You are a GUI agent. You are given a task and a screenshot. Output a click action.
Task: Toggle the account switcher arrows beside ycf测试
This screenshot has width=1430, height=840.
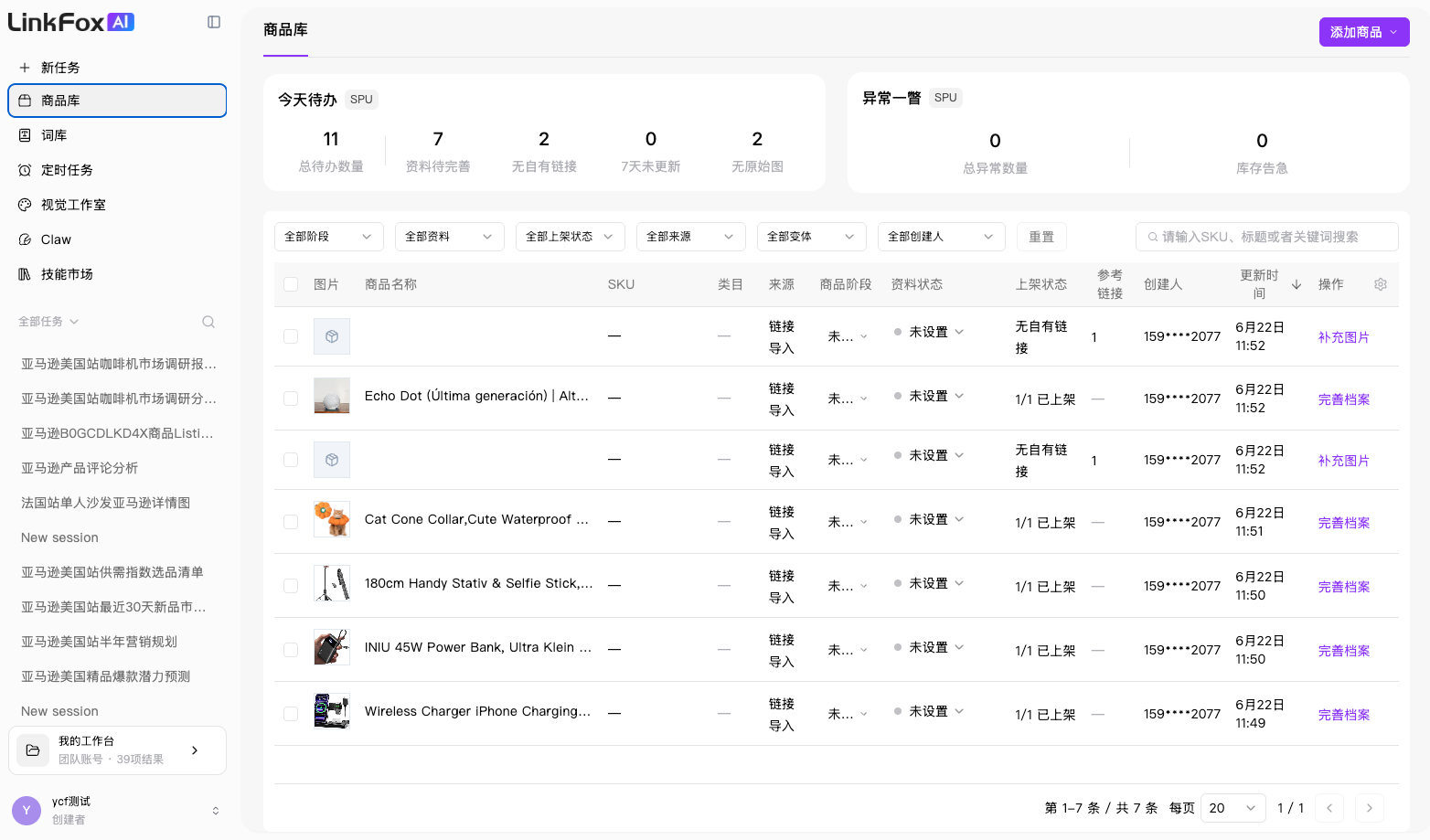216,811
